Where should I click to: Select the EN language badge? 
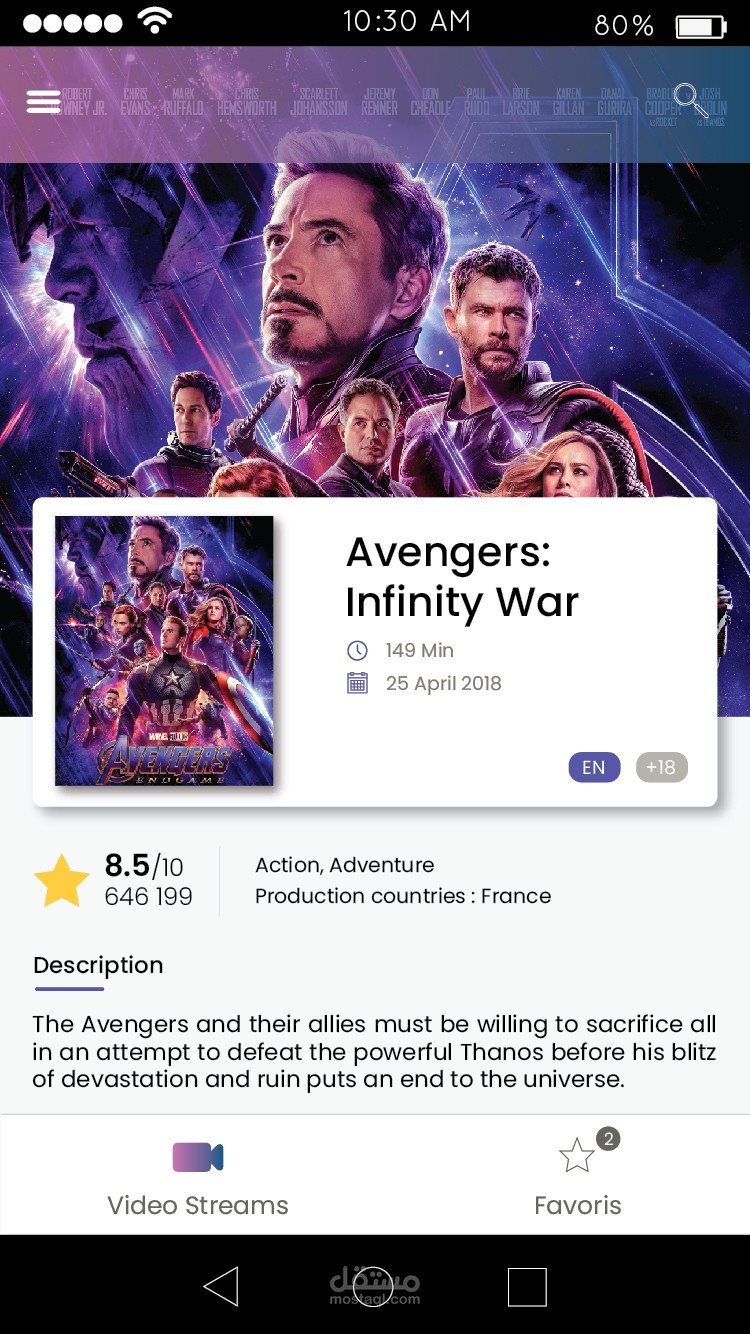594,767
